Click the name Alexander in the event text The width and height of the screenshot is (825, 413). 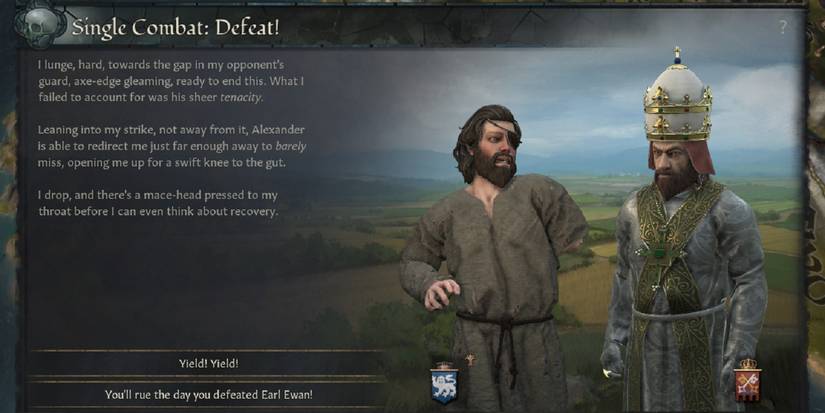point(278,129)
